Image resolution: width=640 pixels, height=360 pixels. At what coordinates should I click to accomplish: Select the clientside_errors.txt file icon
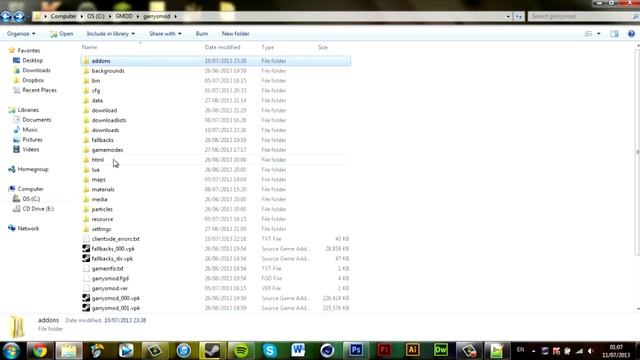[x=86, y=239]
